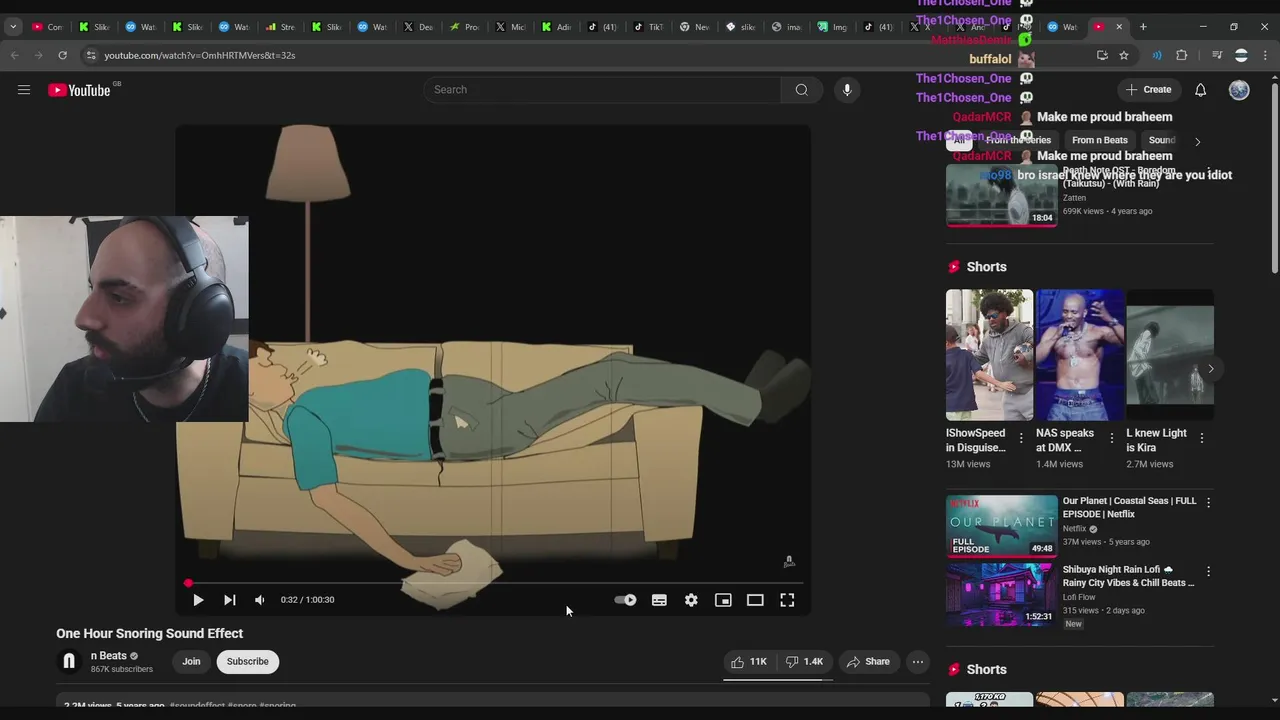Open more actions under video

point(918,662)
